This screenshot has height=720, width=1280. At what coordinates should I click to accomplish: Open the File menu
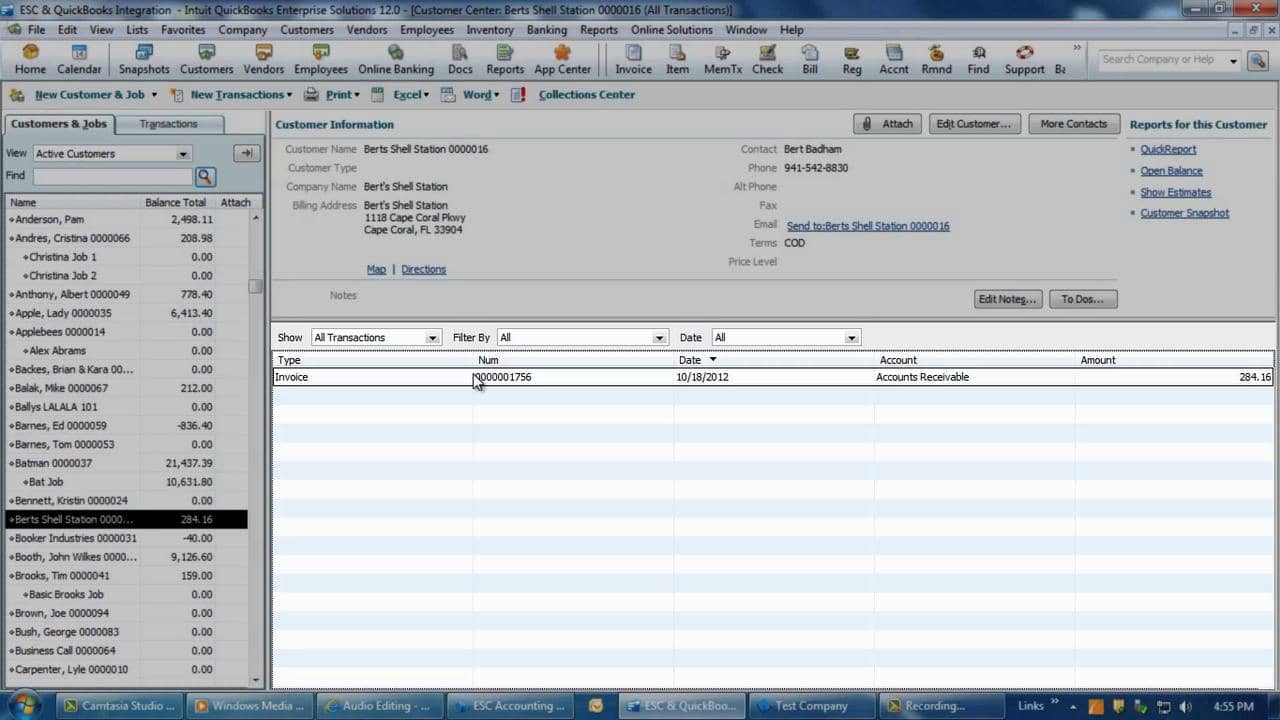click(36, 30)
